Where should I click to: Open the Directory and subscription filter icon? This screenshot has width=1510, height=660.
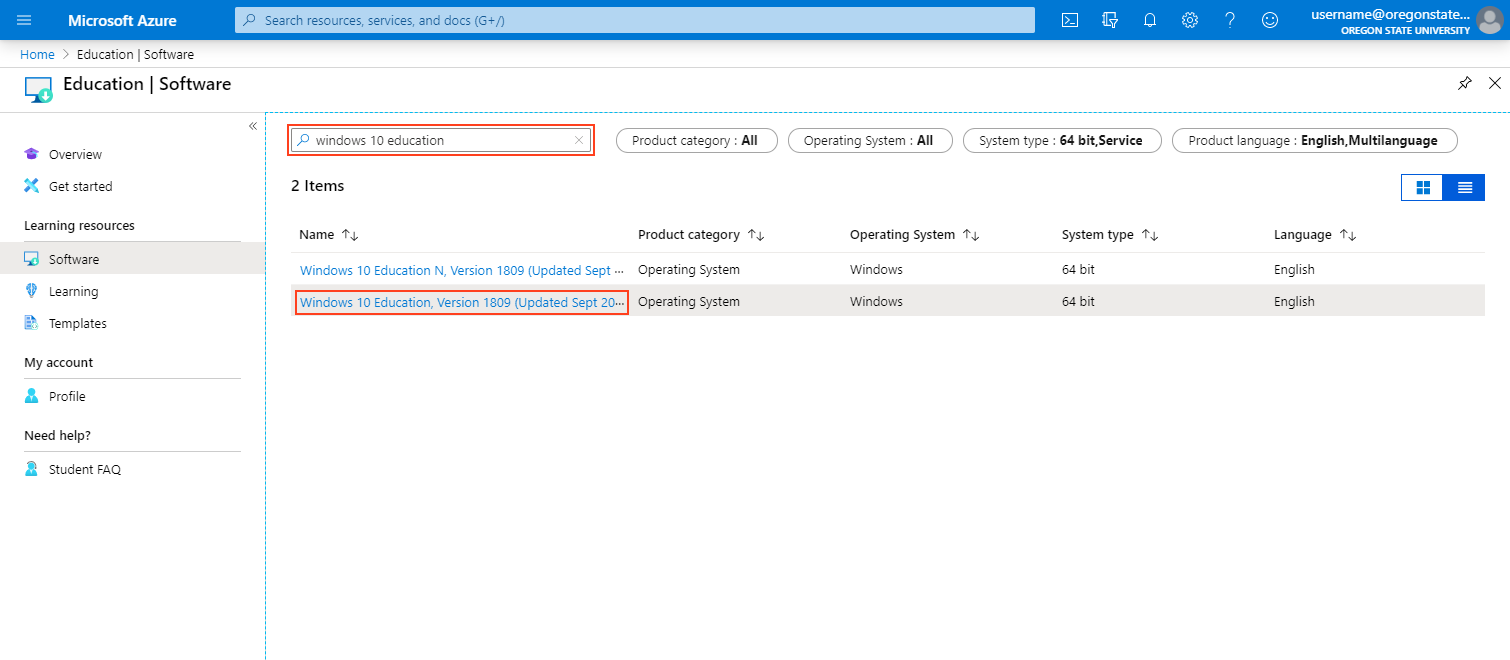(1109, 20)
